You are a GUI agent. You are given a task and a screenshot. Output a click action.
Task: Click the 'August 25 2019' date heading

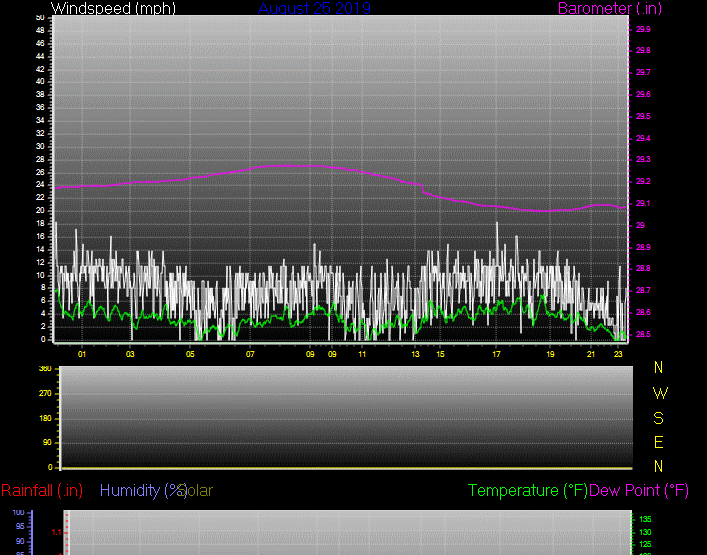pyautogui.click(x=314, y=8)
